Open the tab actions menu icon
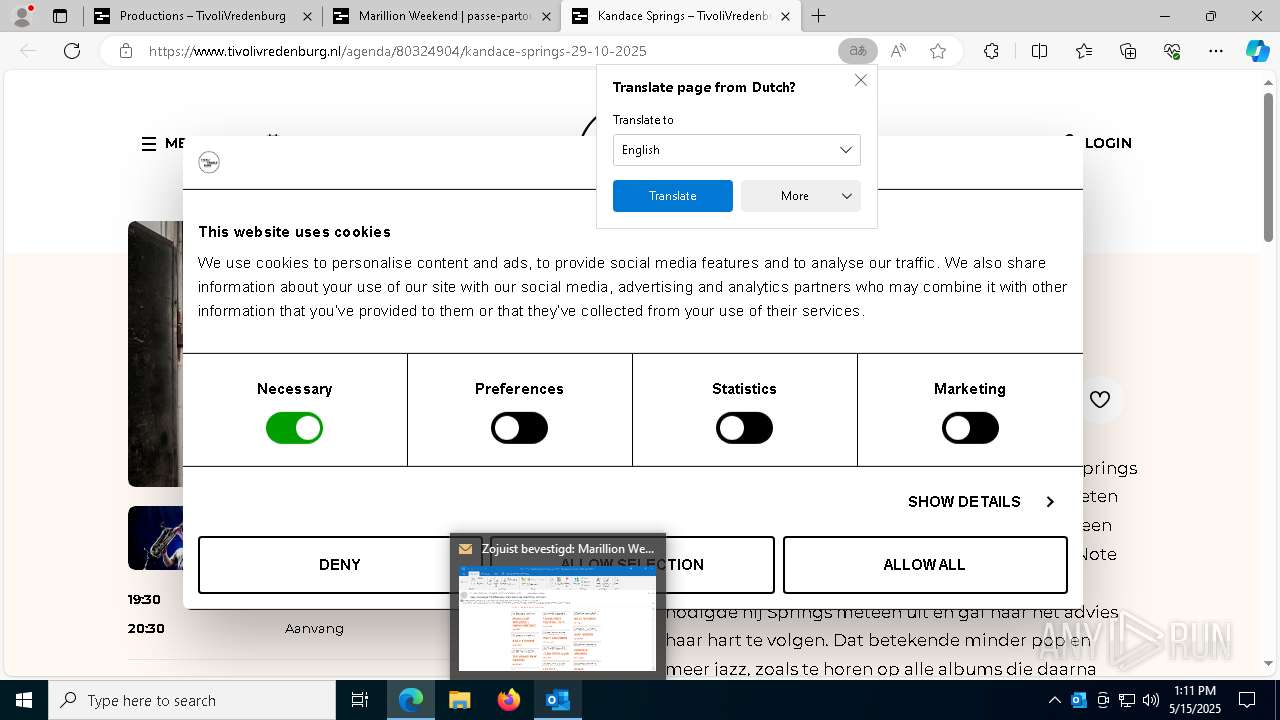1280x720 pixels. tap(60, 16)
